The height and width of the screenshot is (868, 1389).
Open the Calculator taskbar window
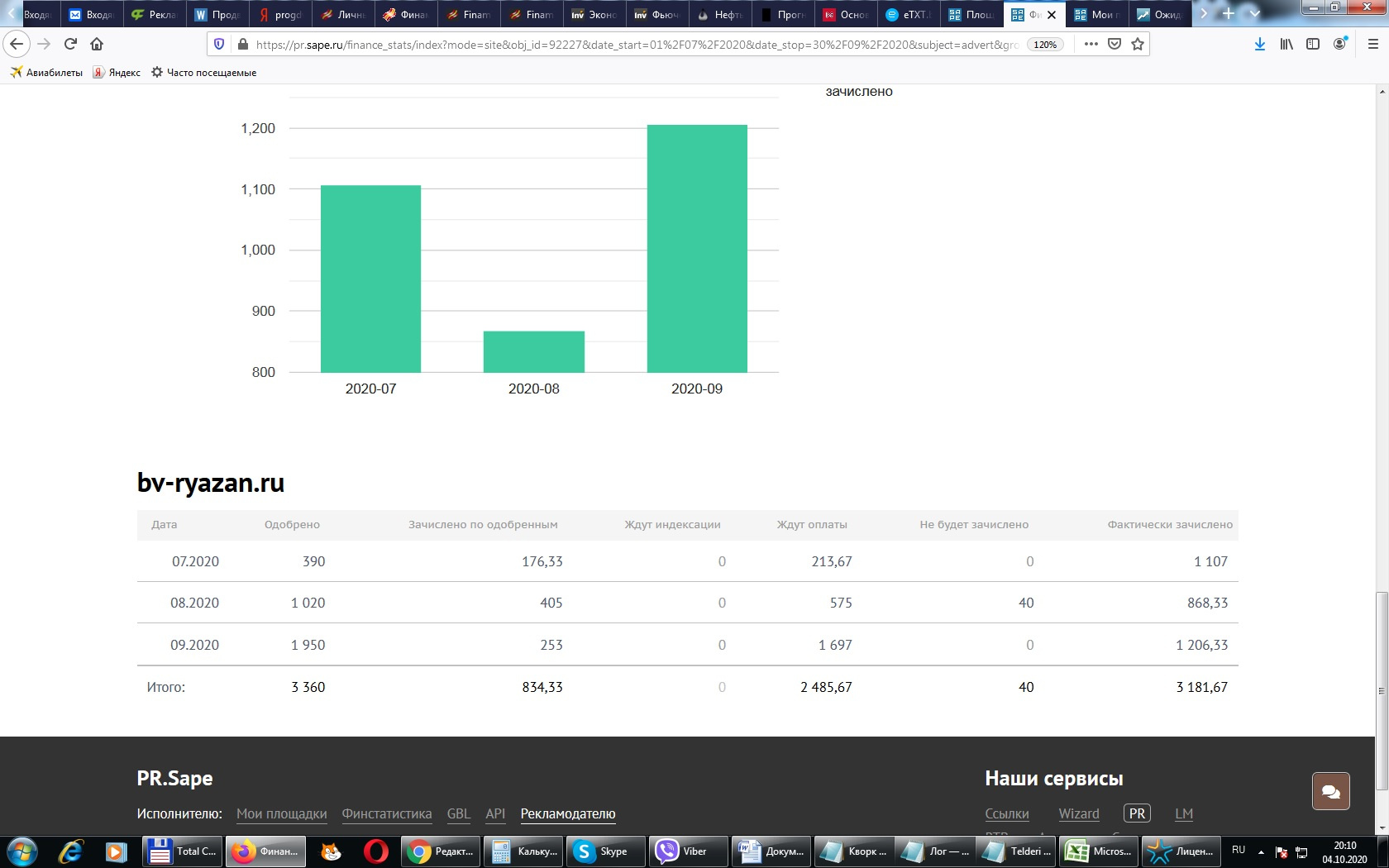[x=523, y=851]
